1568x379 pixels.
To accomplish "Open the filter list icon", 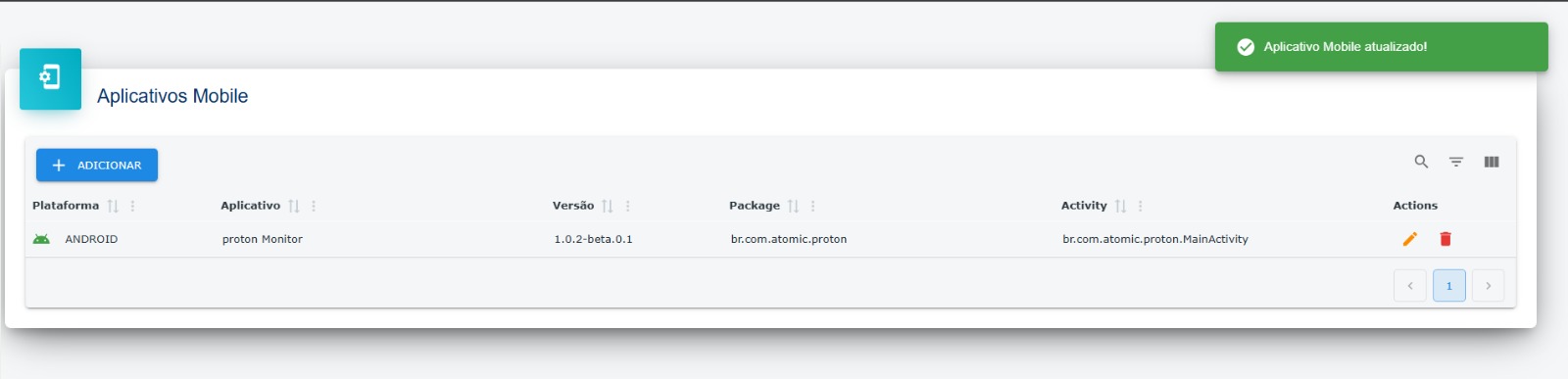I will [1456, 162].
